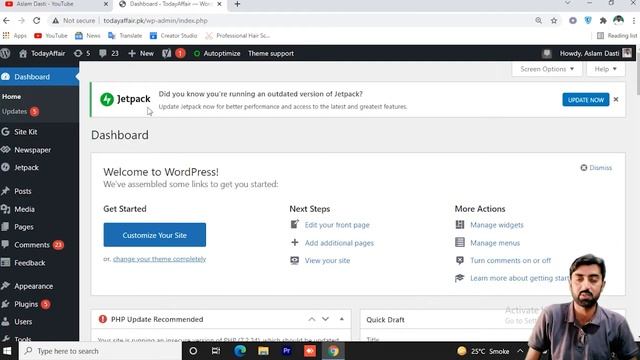Move PHP Update Recommended box up
The width and height of the screenshot is (640, 360).
[x=311, y=319]
